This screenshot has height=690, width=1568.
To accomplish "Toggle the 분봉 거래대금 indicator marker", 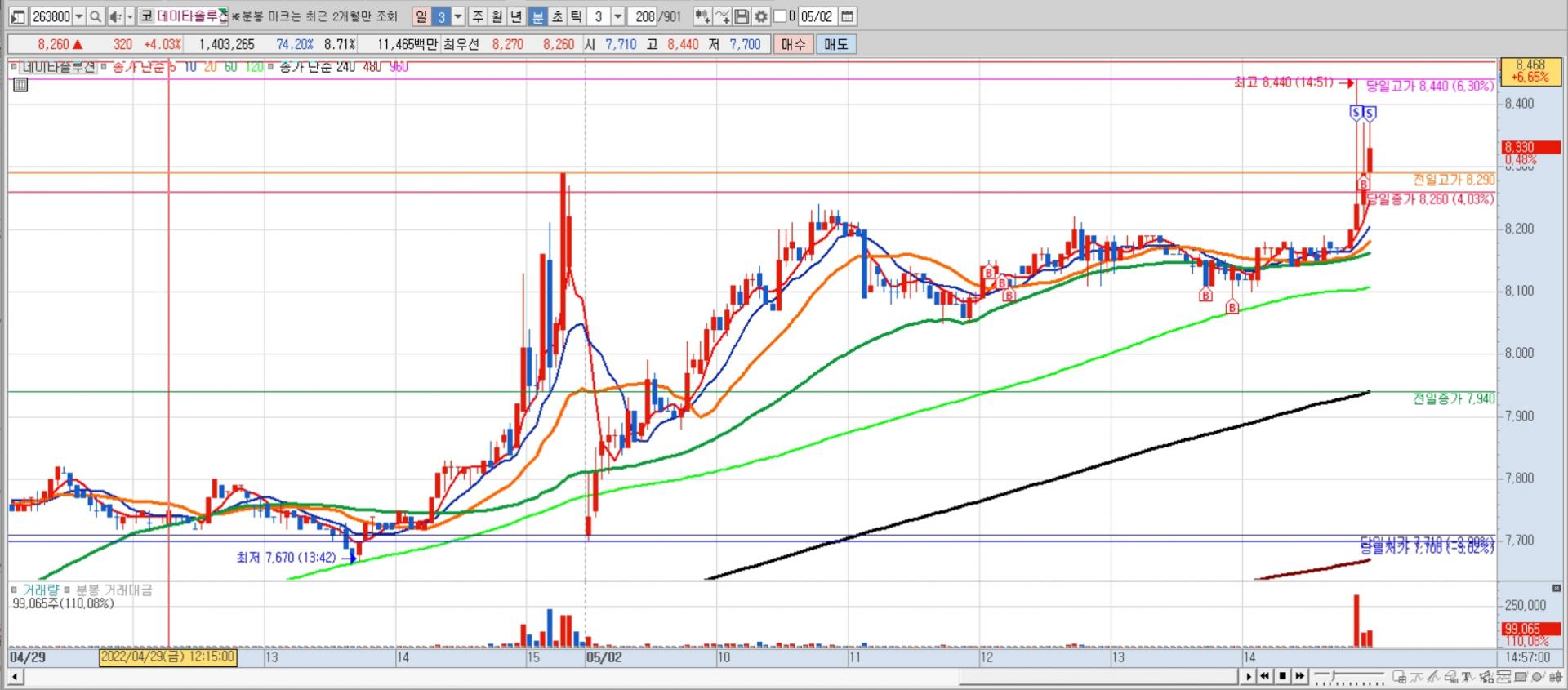I will pyautogui.click(x=68, y=590).
